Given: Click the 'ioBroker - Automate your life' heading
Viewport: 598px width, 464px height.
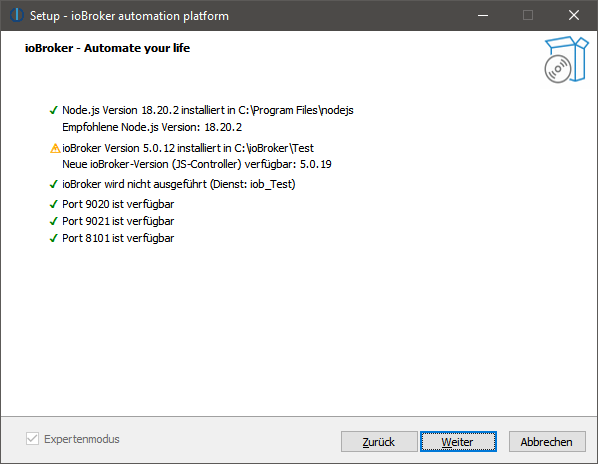Looking at the screenshot, I should click(108, 48).
